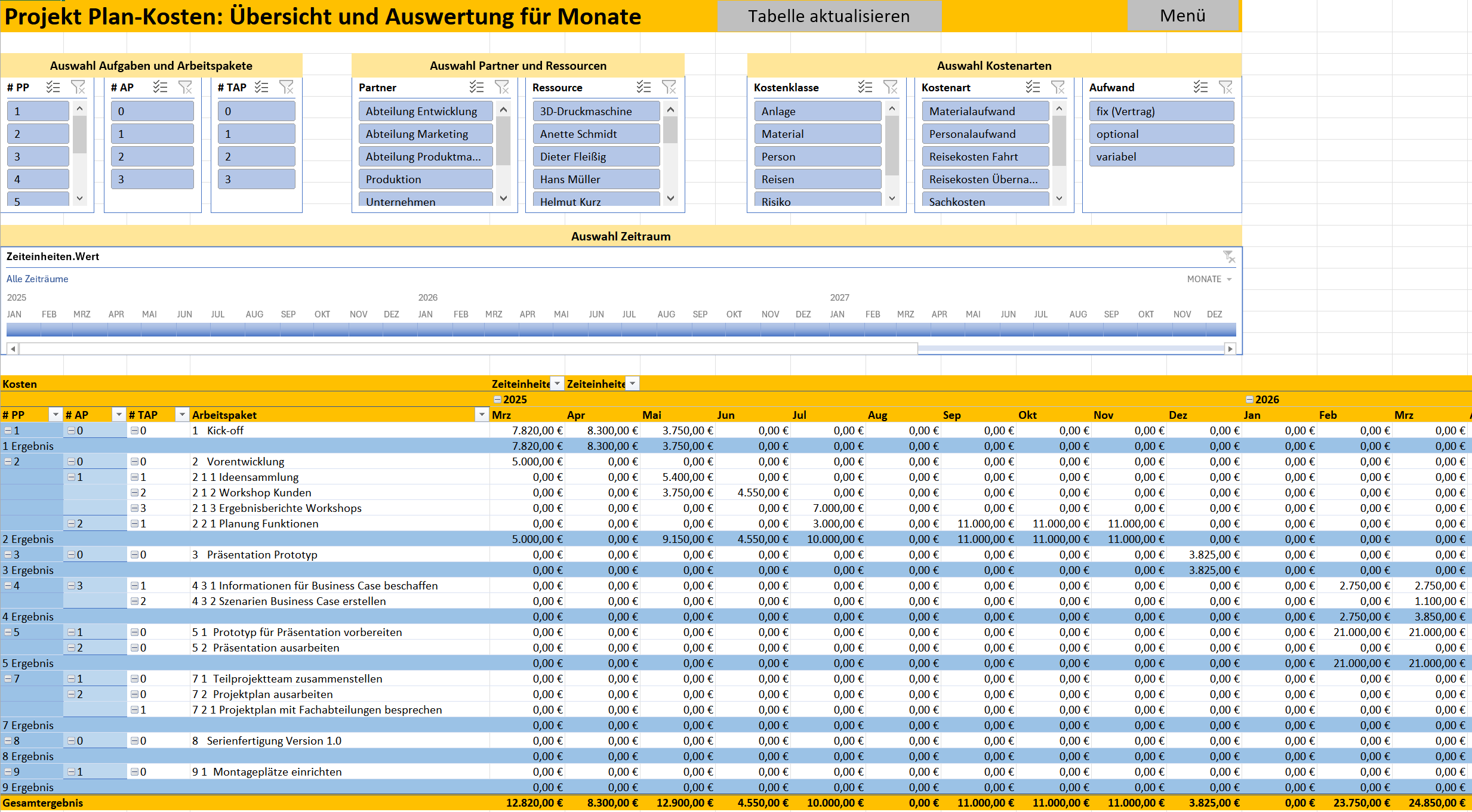Click the Menü button

[1182, 16]
